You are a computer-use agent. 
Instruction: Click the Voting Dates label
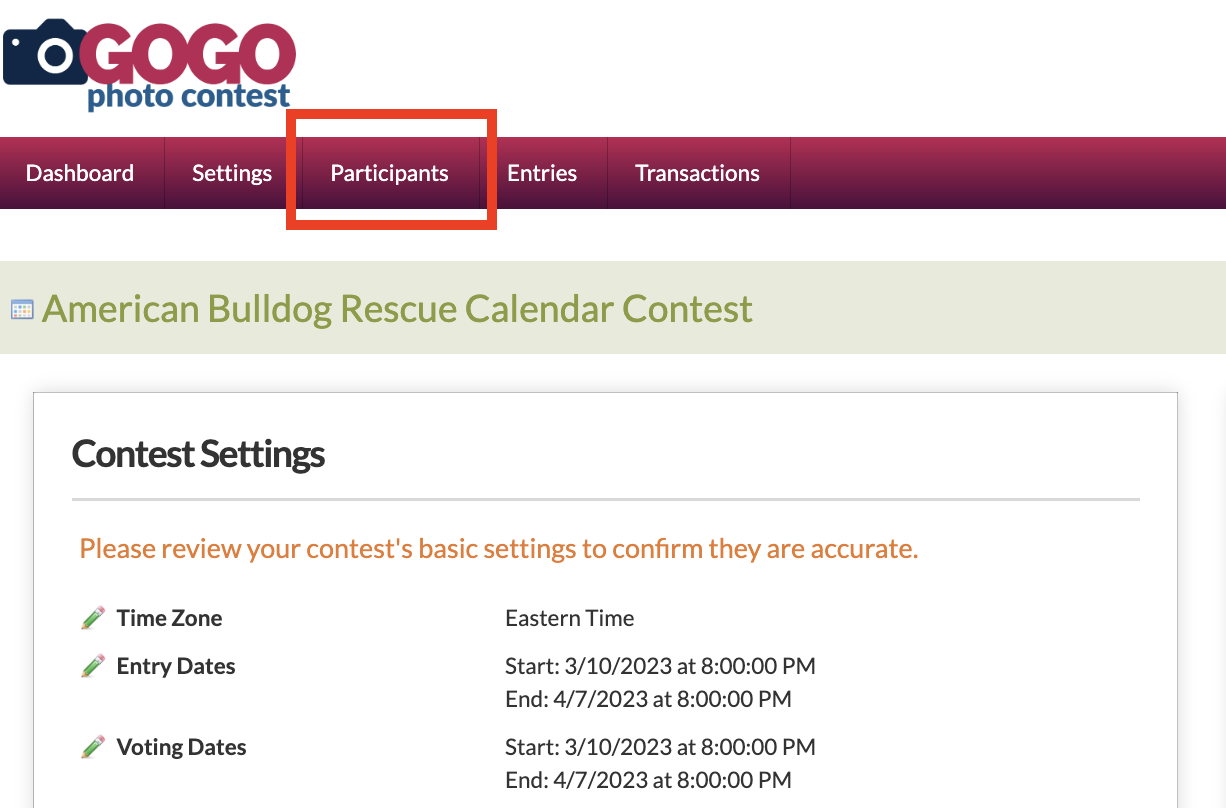click(181, 747)
